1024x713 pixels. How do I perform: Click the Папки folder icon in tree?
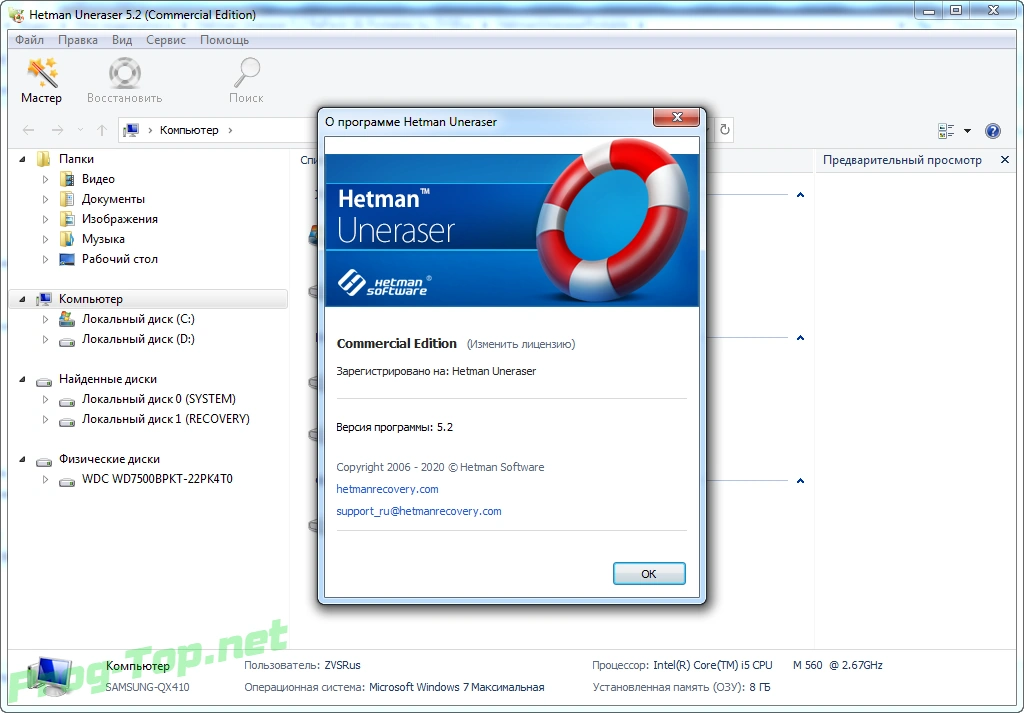[x=44, y=159]
